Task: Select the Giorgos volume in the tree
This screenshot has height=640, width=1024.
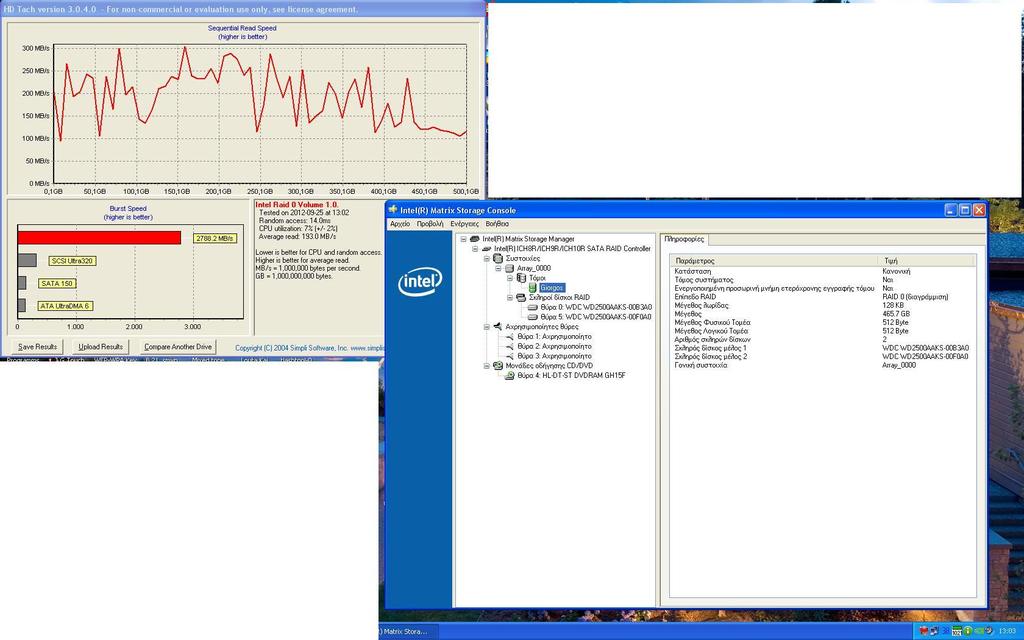Action: pos(552,288)
